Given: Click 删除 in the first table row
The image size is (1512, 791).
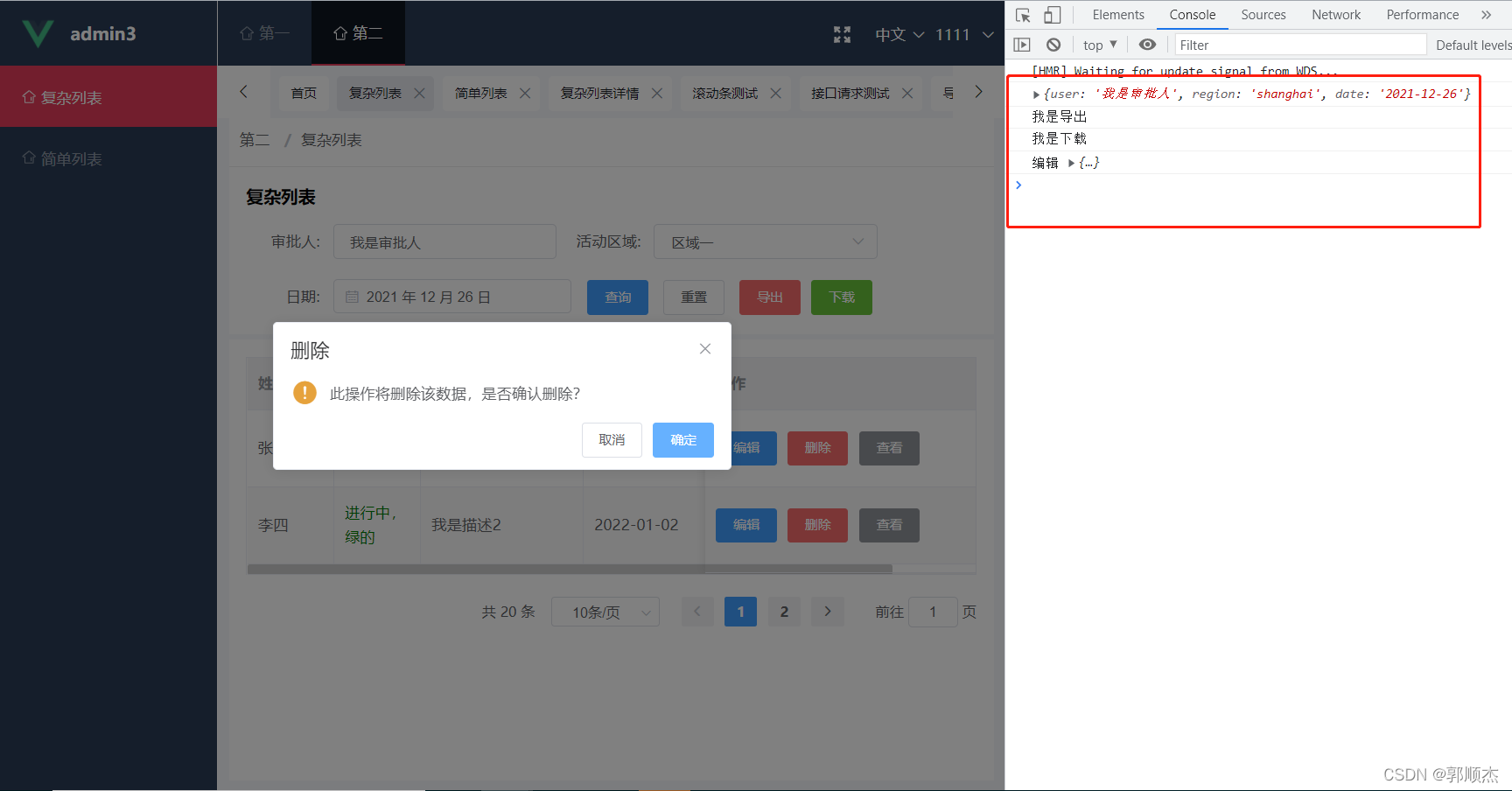Looking at the screenshot, I should (x=817, y=448).
